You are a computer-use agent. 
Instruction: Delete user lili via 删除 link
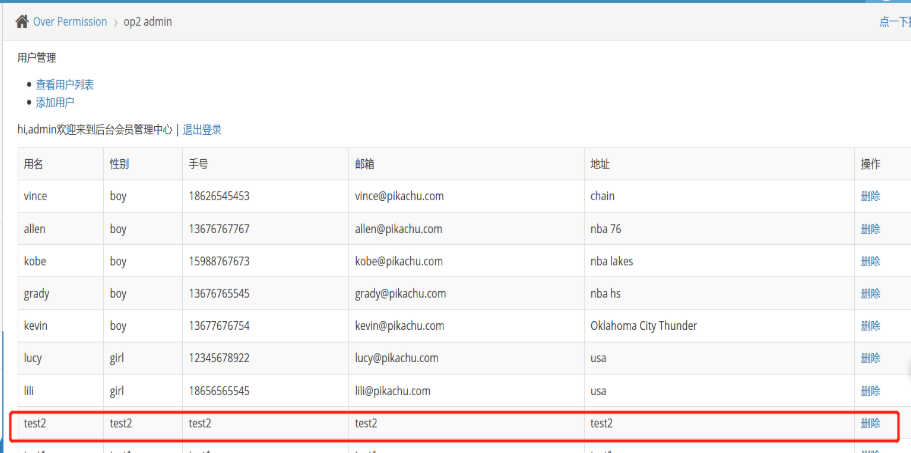pyautogui.click(x=870, y=391)
